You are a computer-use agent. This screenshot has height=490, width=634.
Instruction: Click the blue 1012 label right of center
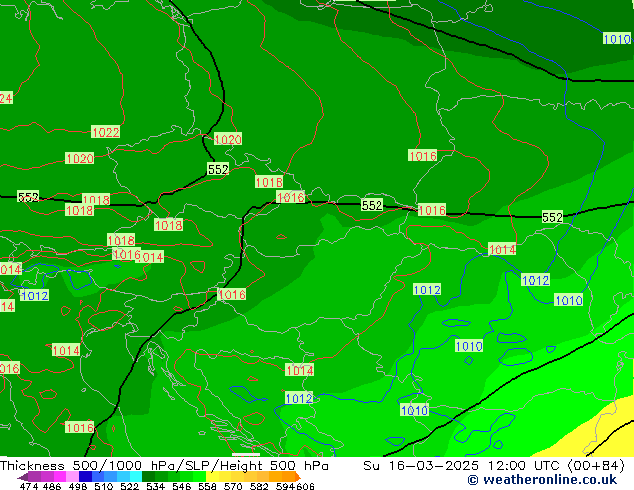(x=427, y=290)
